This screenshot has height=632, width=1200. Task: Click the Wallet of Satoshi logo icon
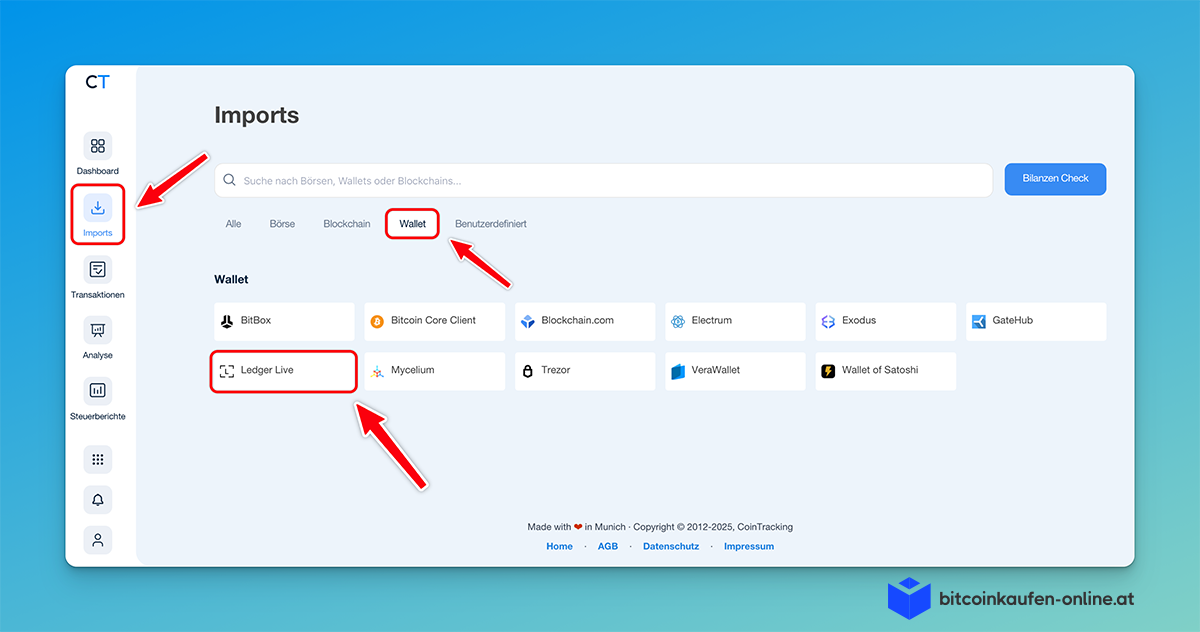pyautogui.click(x=828, y=371)
